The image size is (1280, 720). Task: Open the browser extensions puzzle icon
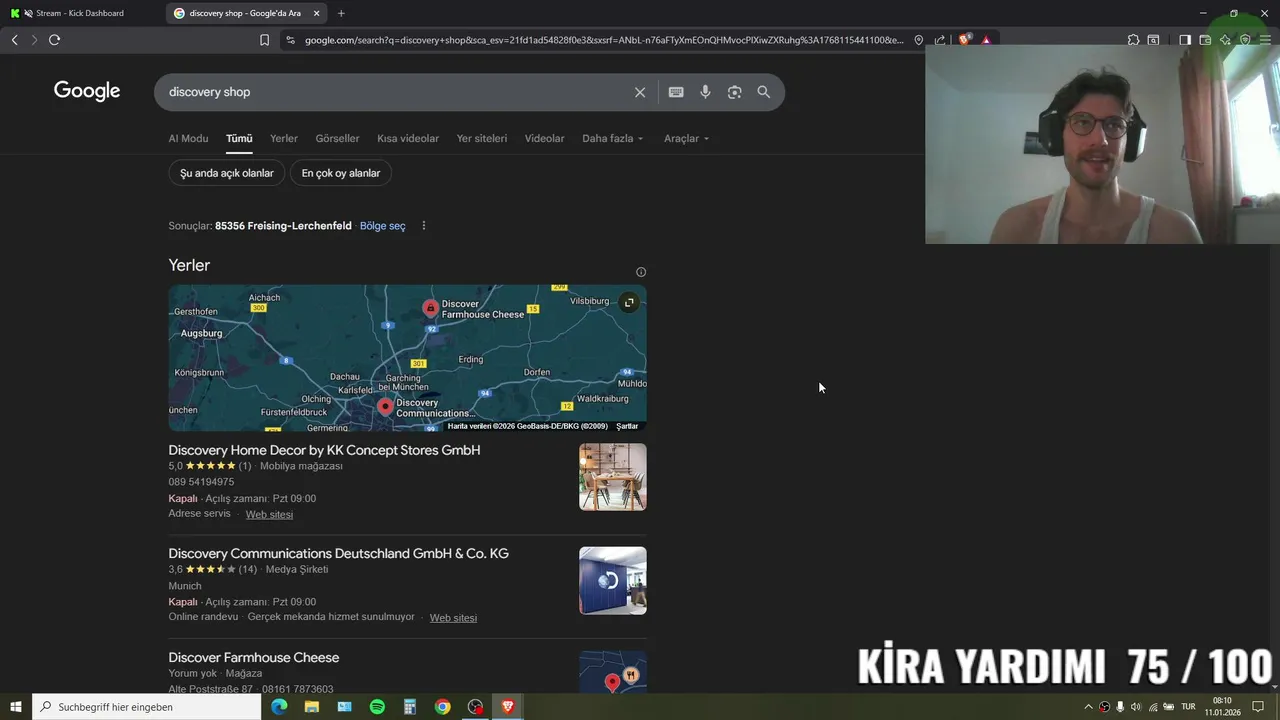pos(1133,40)
